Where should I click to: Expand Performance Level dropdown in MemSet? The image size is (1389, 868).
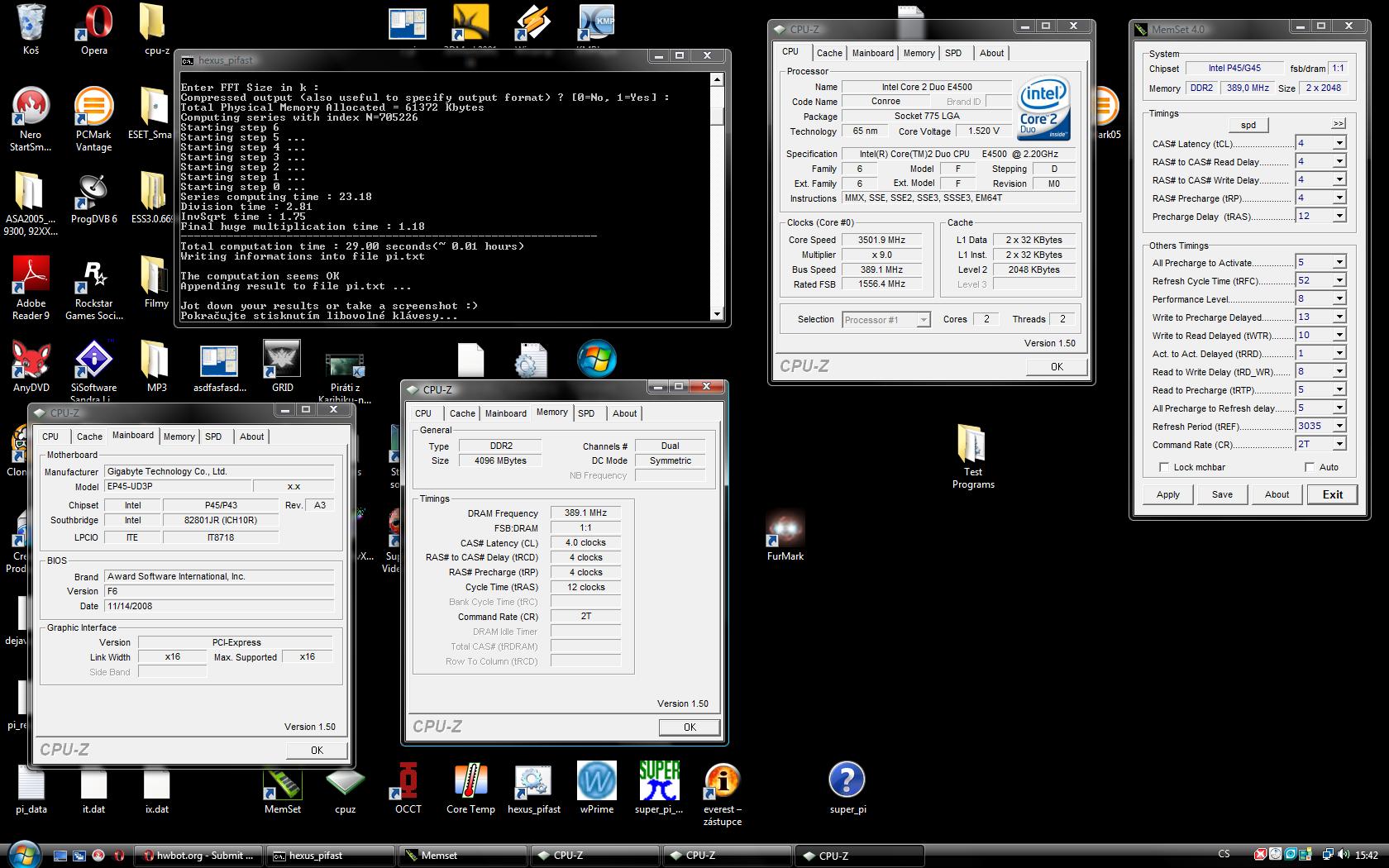tap(1339, 298)
